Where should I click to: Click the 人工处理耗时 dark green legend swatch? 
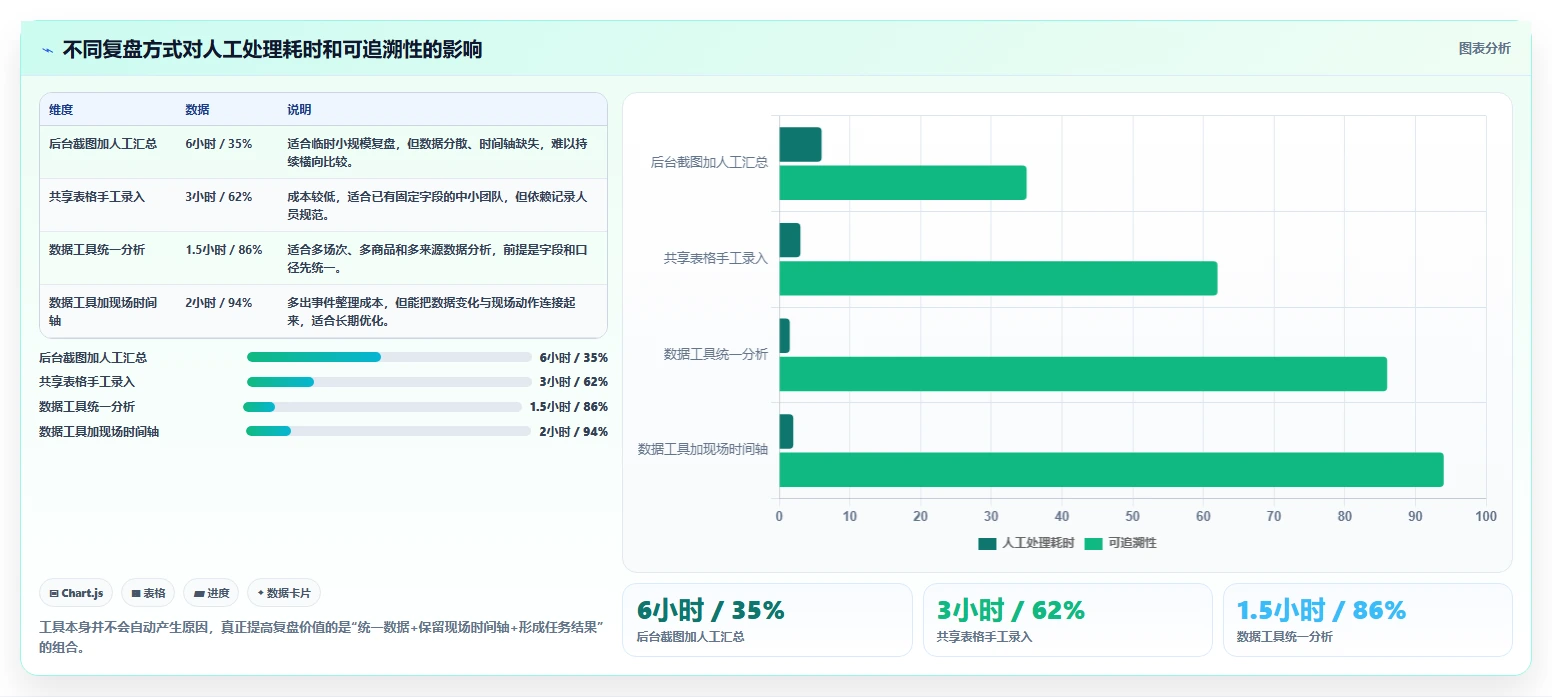tap(987, 543)
